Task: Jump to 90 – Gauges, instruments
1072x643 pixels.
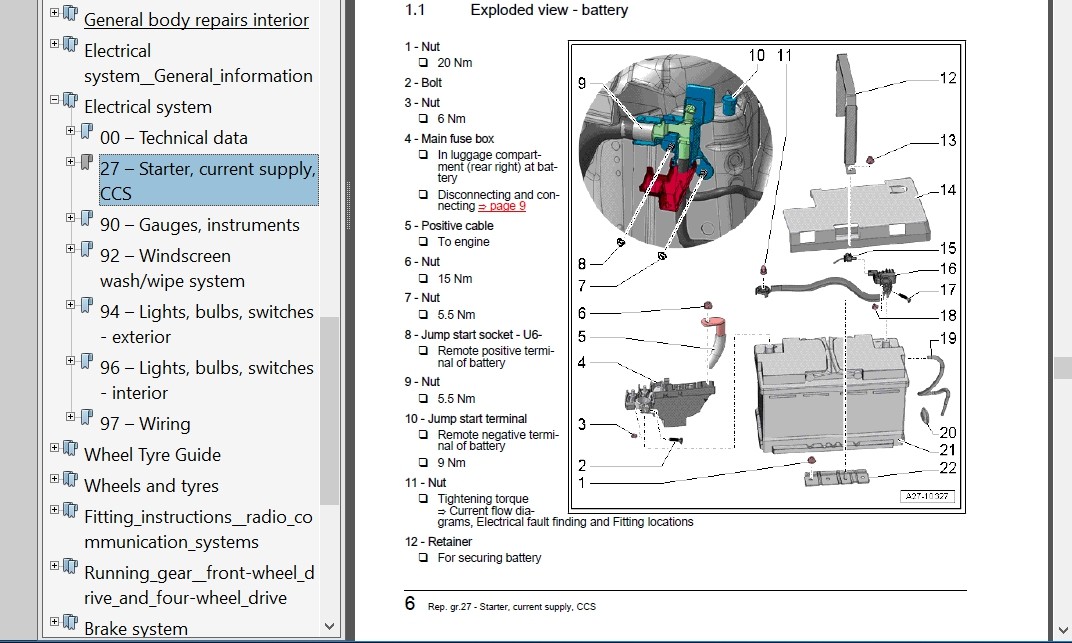Action: tap(200, 225)
